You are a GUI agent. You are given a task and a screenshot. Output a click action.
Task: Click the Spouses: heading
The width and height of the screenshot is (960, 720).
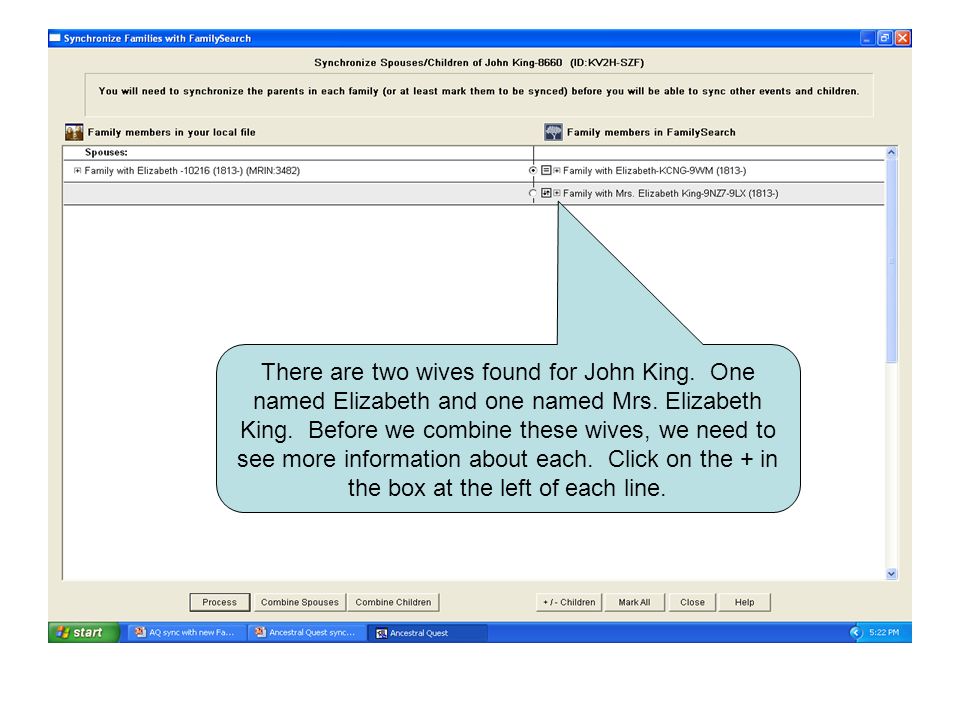click(x=107, y=152)
